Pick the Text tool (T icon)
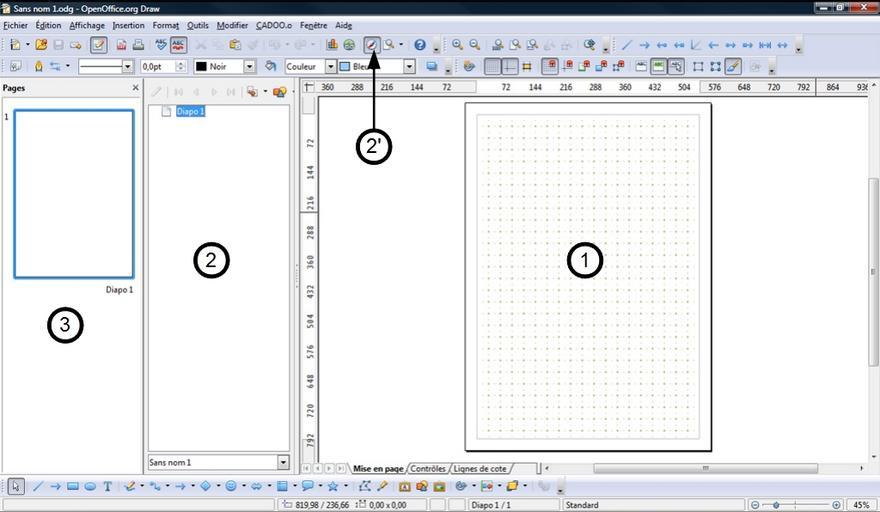Viewport: 880px width, 512px height. (107, 487)
